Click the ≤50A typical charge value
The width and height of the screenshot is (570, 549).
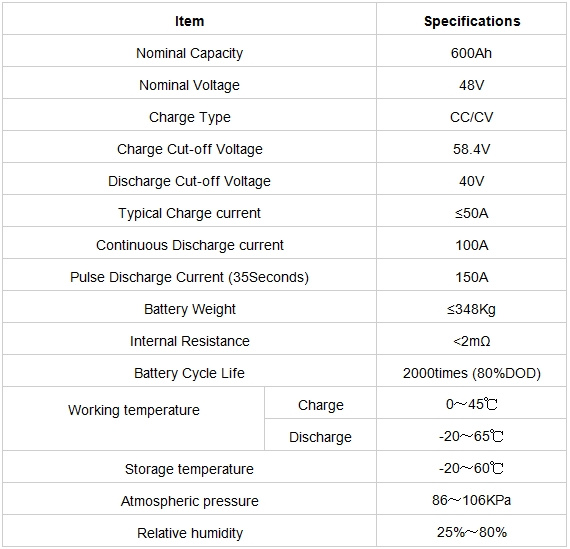click(x=471, y=213)
